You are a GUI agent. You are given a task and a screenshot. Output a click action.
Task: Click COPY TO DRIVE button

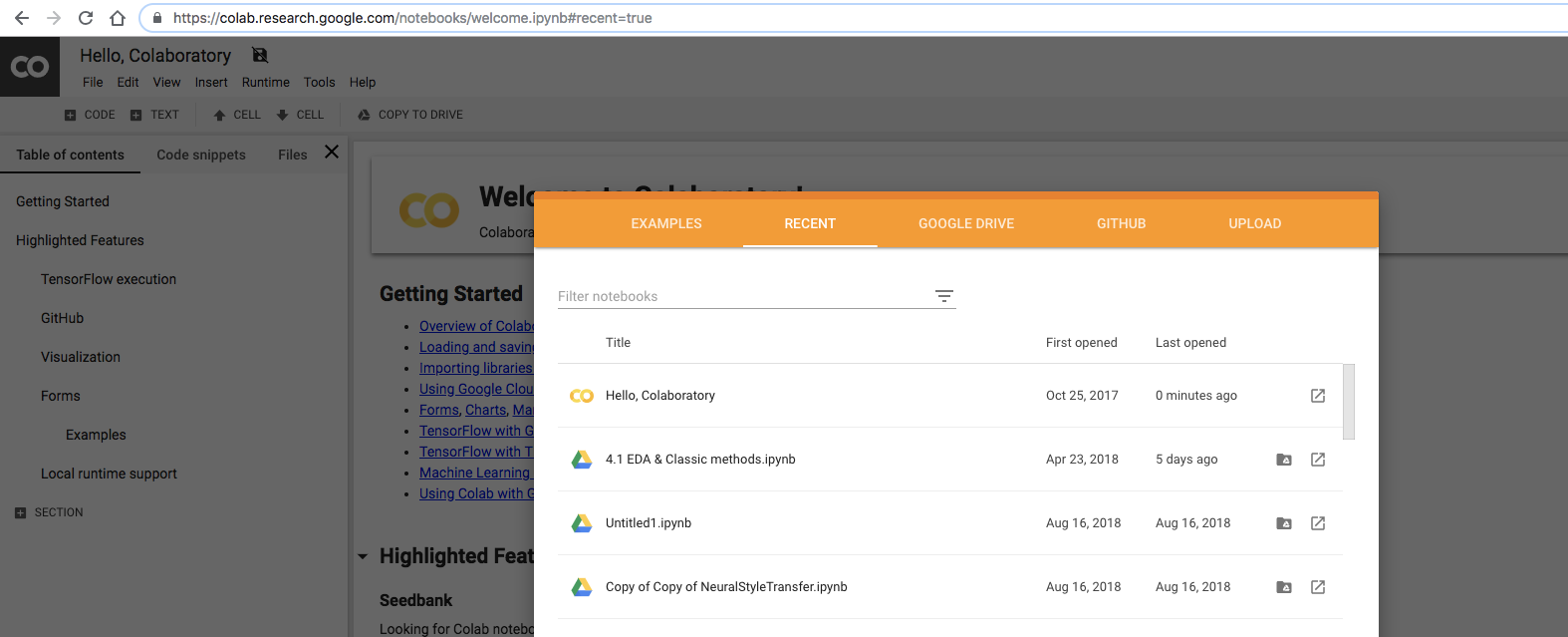pyautogui.click(x=410, y=115)
